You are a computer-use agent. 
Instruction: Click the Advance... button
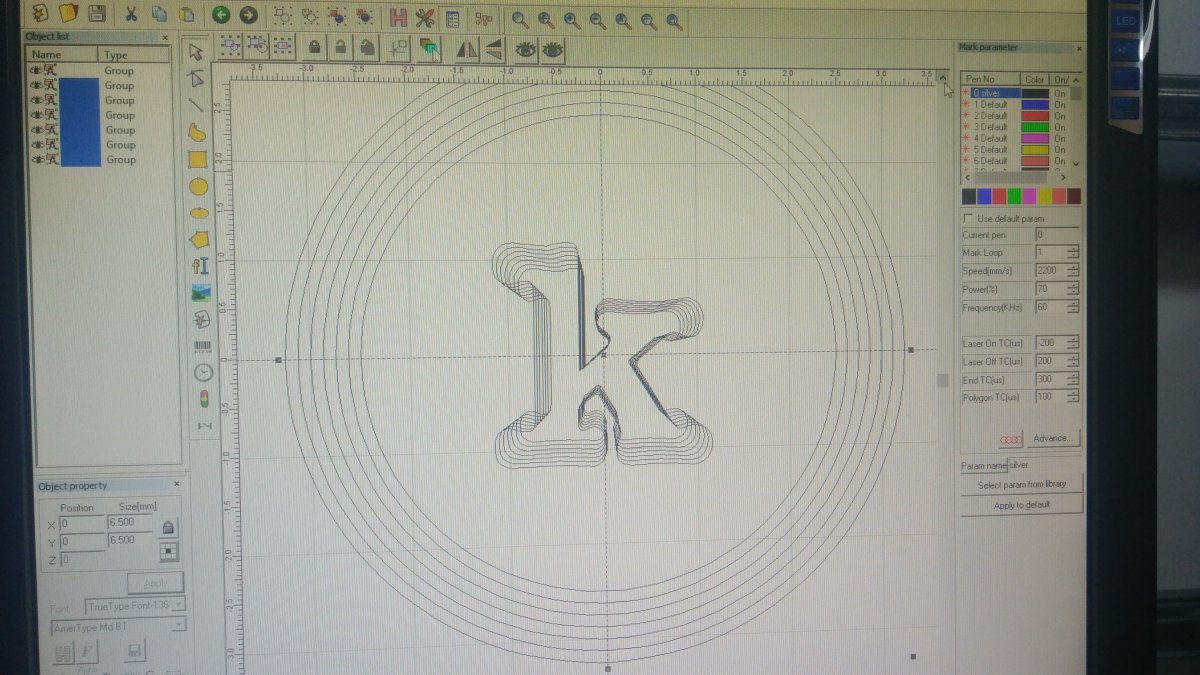(1051, 438)
